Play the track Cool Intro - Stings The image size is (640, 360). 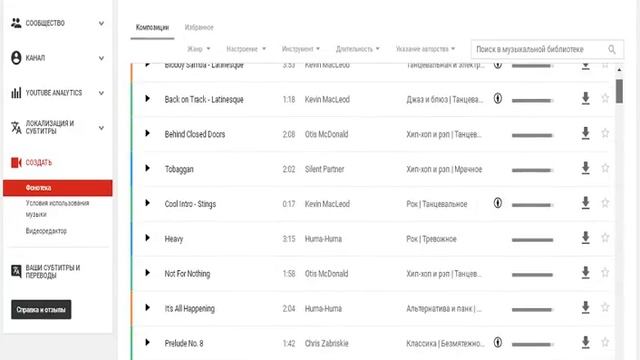coord(147,203)
